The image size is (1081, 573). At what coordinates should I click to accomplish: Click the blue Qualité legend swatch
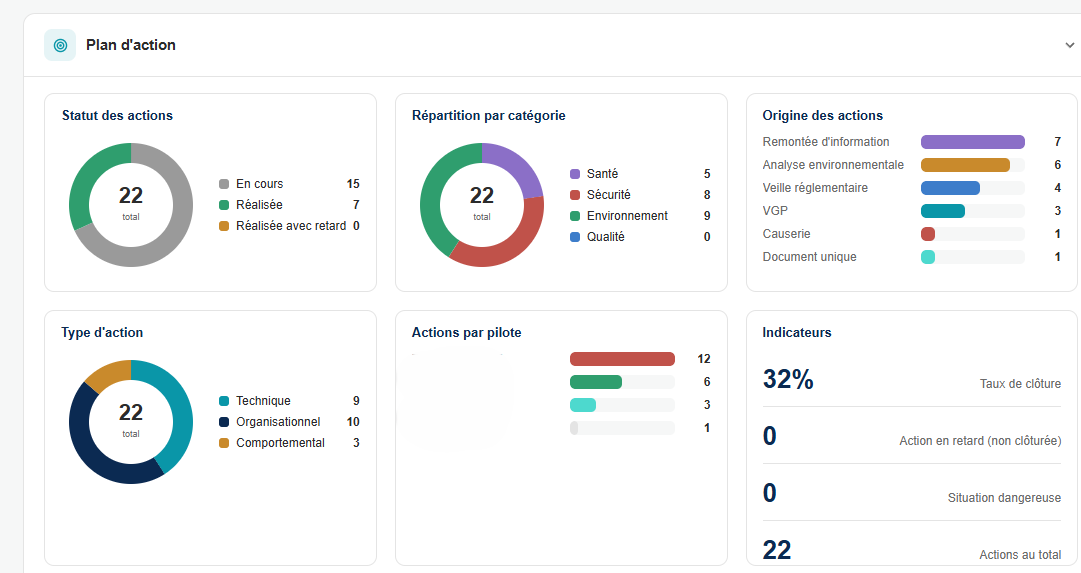(575, 237)
